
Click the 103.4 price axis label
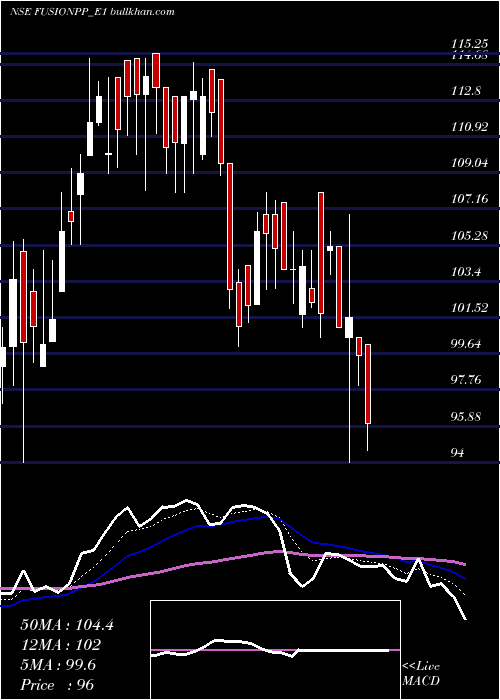tap(467, 272)
